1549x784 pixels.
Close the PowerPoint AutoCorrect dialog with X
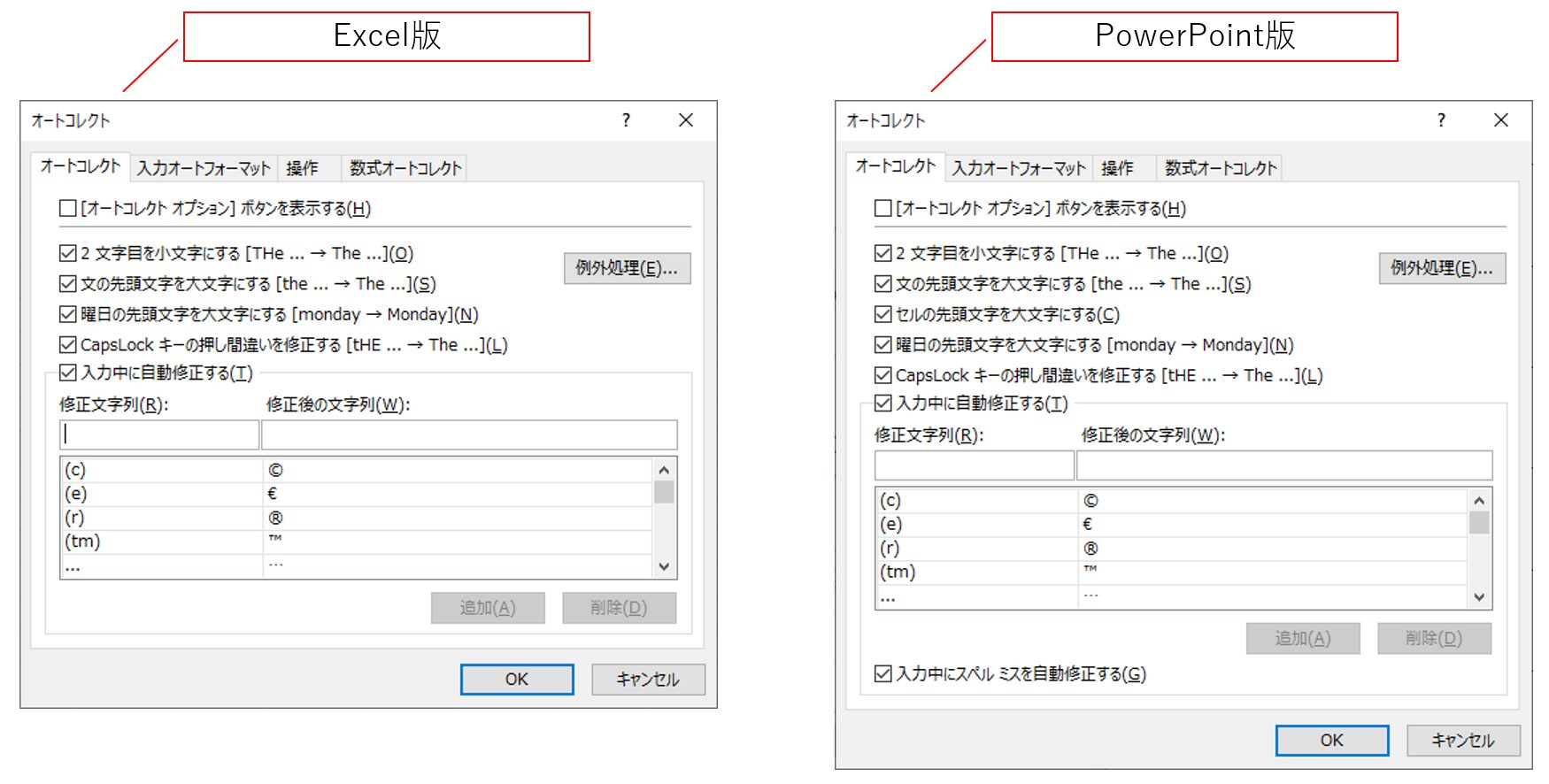[x=1501, y=120]
